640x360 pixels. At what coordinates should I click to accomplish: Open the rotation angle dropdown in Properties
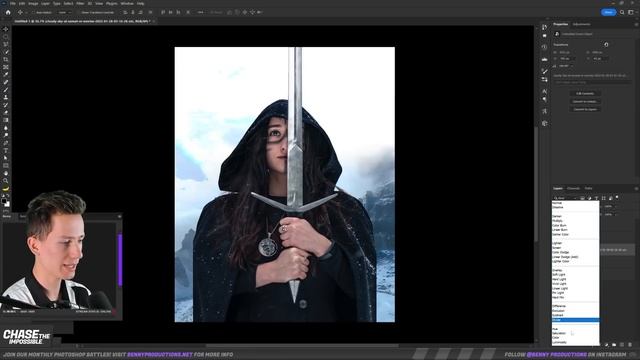pos(567,66)
